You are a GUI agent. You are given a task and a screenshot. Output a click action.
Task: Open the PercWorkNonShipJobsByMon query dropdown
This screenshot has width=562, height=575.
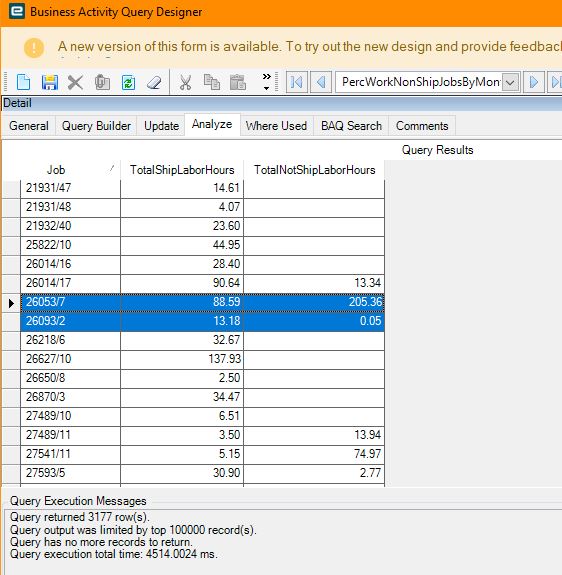click(x=510, y=82)
